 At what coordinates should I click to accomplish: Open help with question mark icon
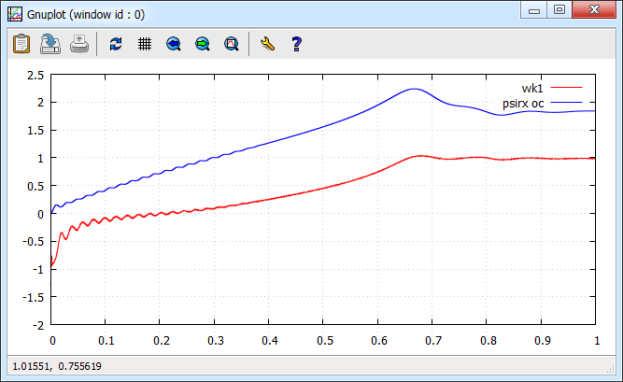296,44
